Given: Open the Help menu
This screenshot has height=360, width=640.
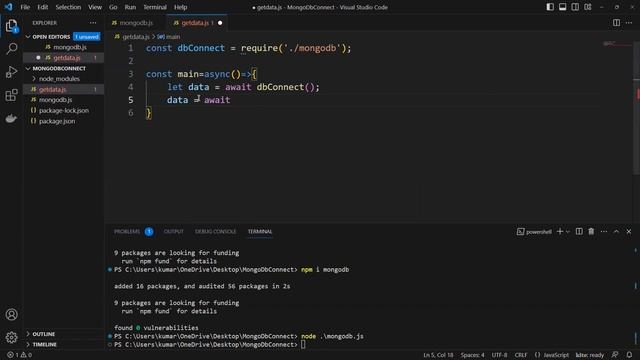Looking at the screenshot, I should coord(180,7).
